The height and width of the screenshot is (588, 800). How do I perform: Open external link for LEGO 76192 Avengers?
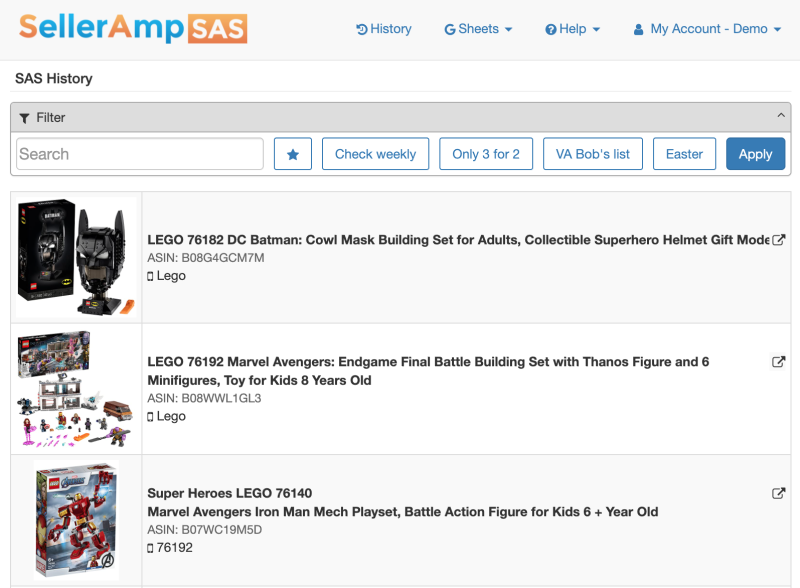[x=779, y=362]
